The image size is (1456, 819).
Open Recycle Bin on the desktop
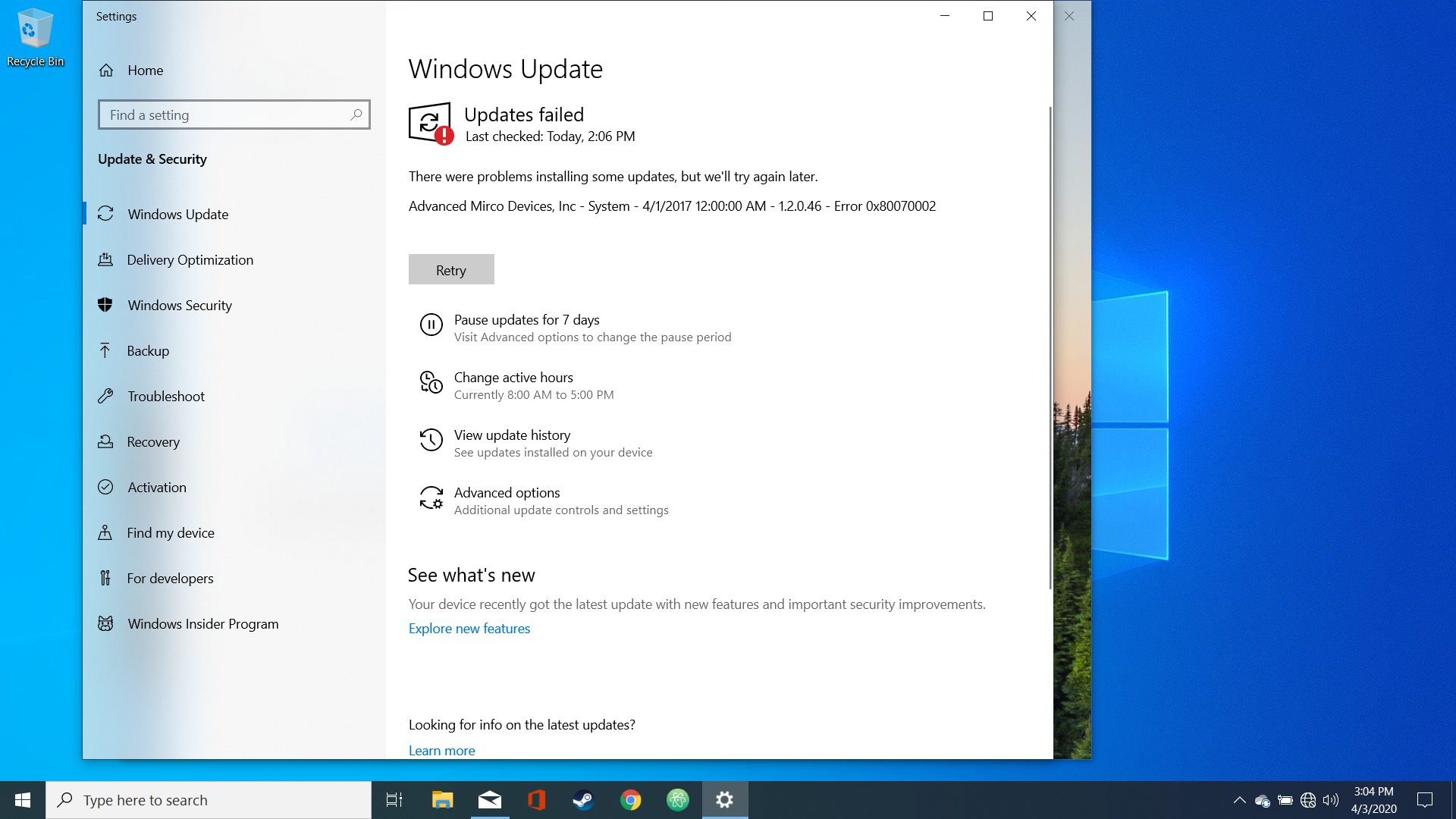tap(35, 37)
